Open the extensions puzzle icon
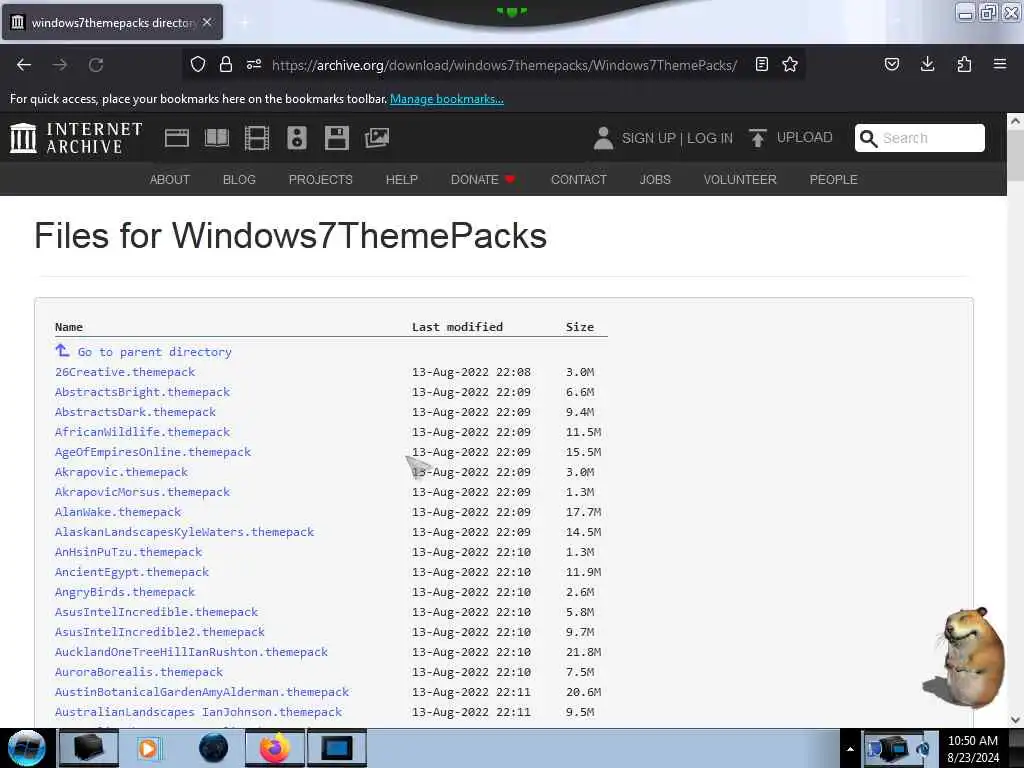The image size is (1024, 768). (964, 64)
